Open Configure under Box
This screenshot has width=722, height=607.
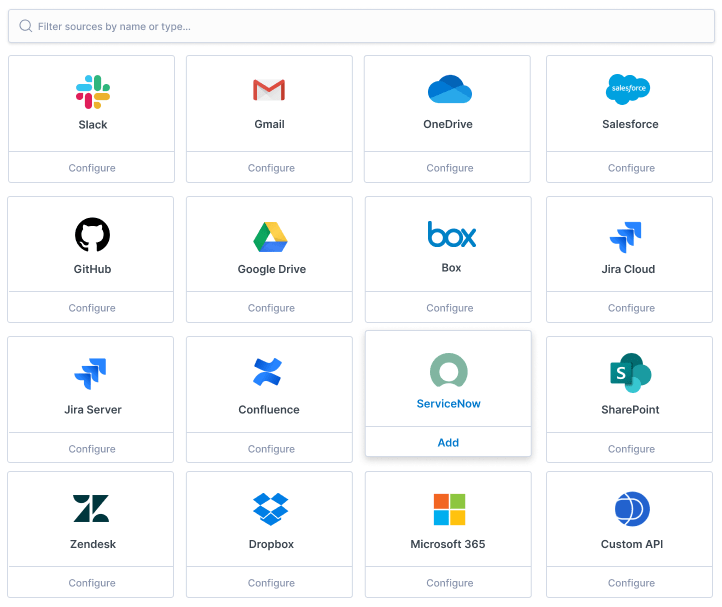coord(449,308)
